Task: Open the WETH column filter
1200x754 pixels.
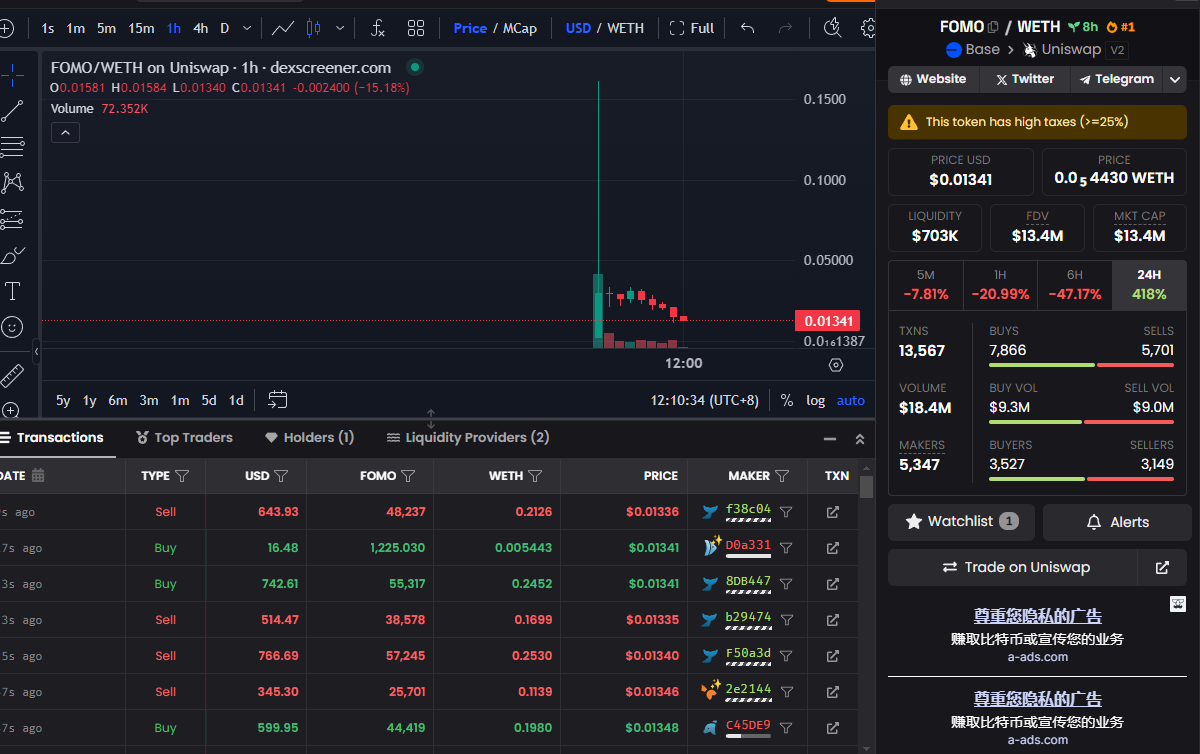Action: click(x=535, y=476)
